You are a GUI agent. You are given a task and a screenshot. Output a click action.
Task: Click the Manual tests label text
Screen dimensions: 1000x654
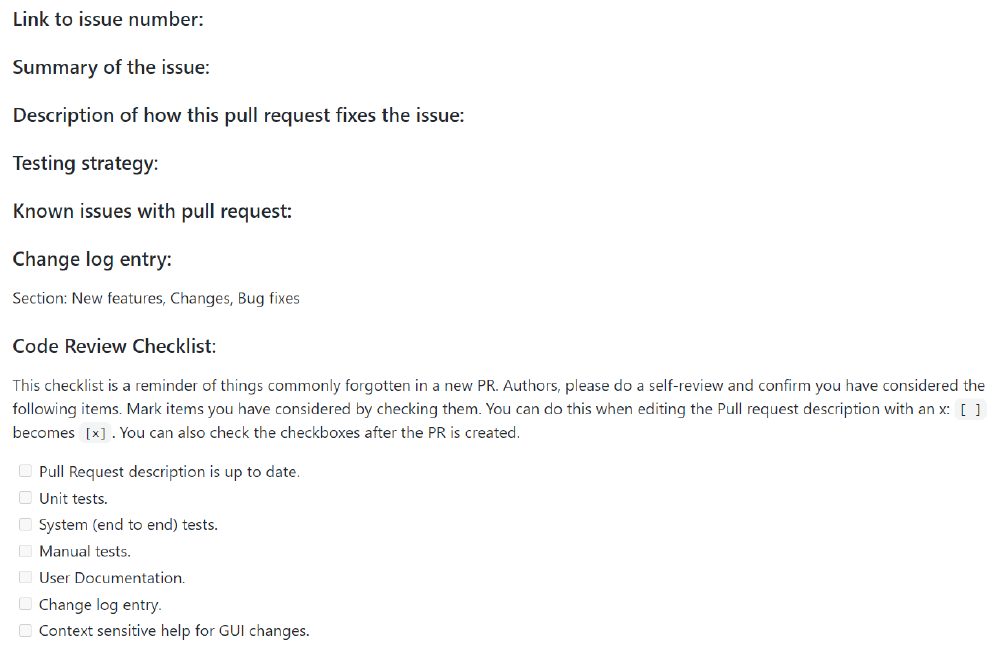(85, 551)
